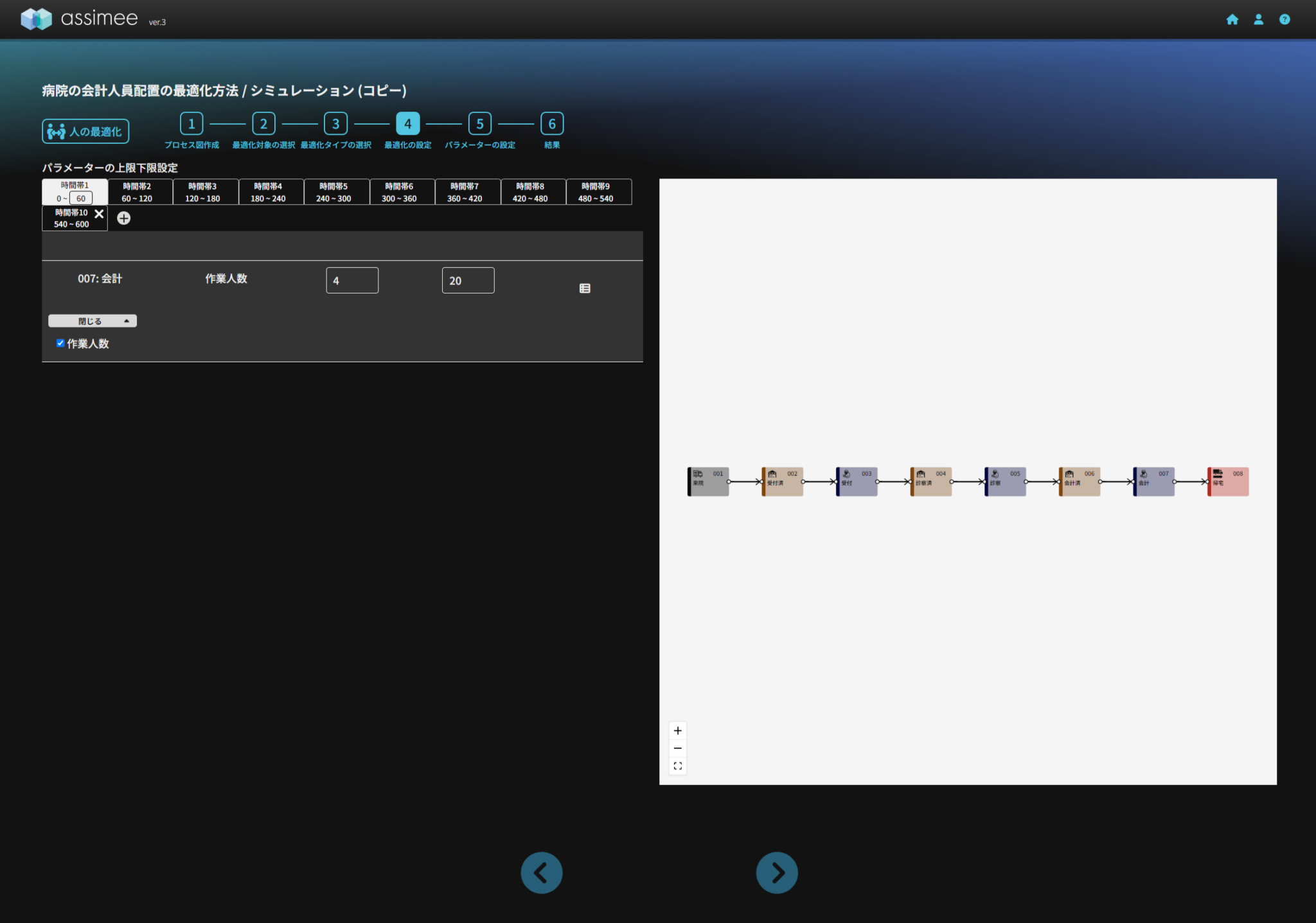
Task: Select the 007 会計 node in diagram
Action: (x=1153, y=482)
